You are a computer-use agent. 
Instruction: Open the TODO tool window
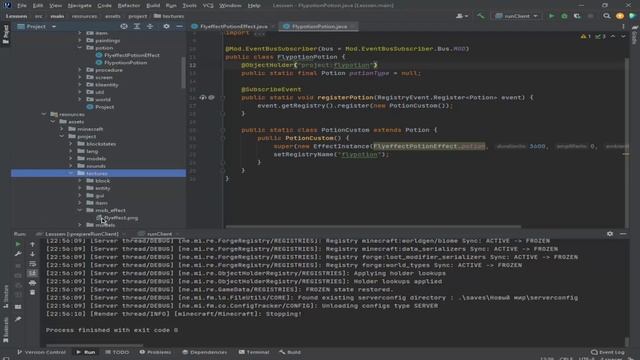pos(117,352)
